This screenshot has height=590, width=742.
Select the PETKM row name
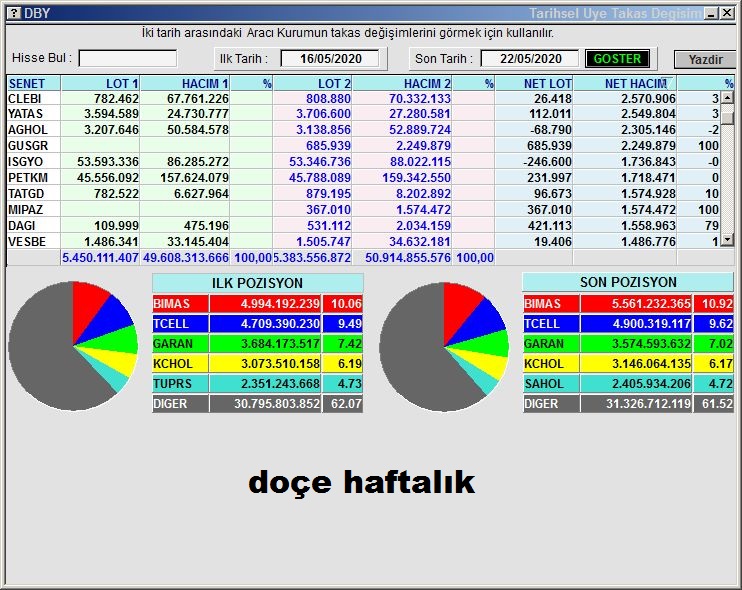(26, 178)
